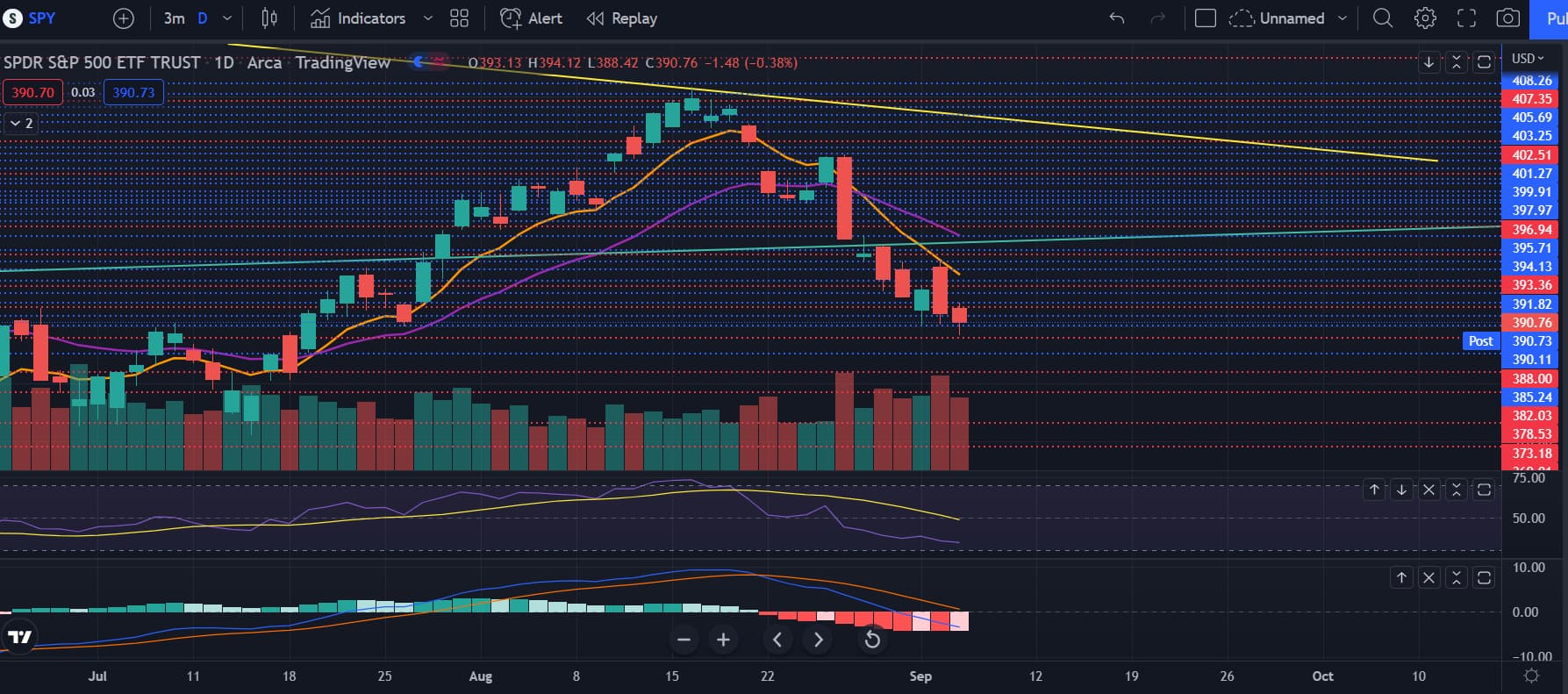
Task: Maximize the main price pane
Action: [x=1484, y=62]
